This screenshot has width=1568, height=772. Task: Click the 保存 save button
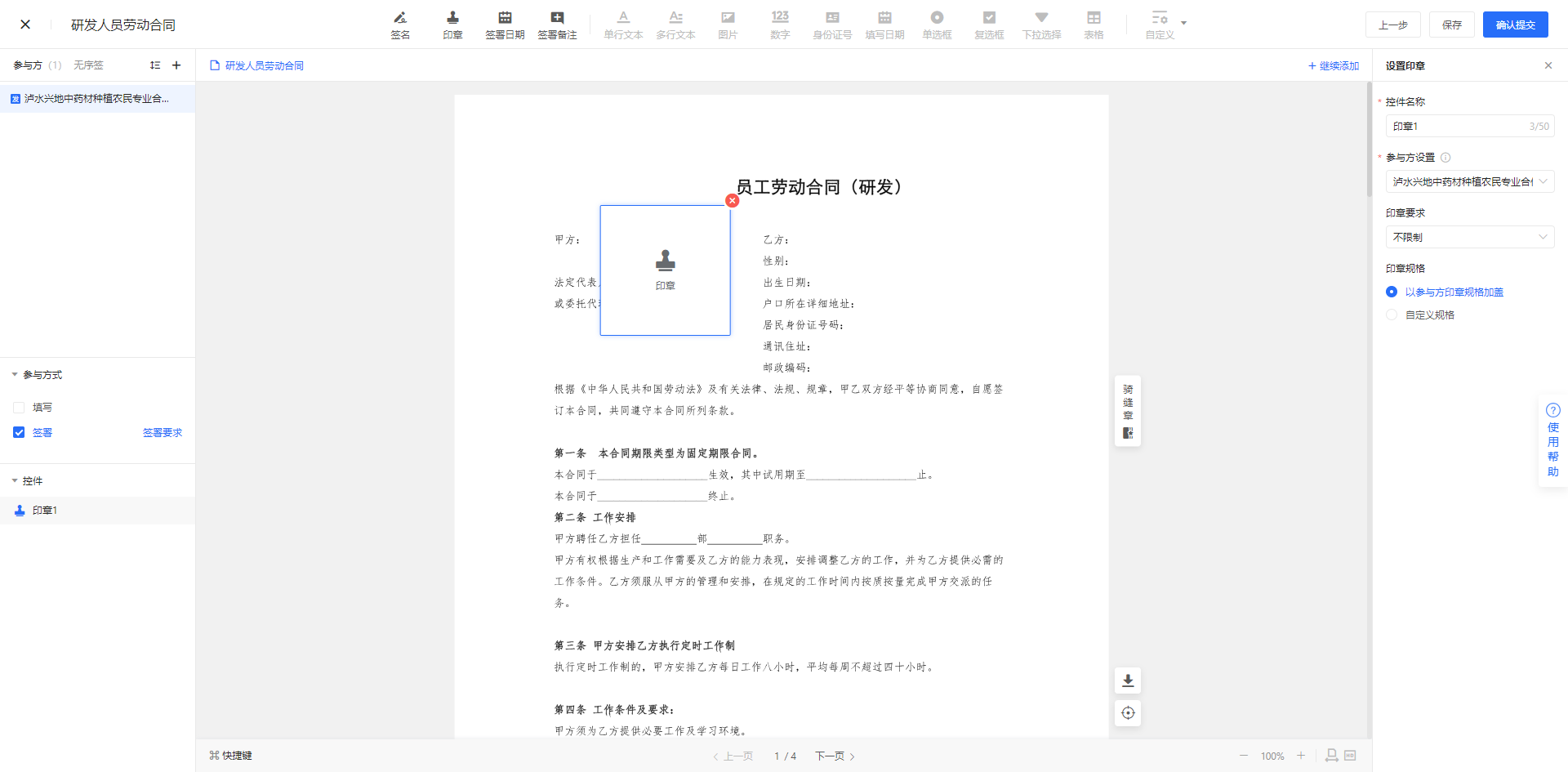click(1452, 25)
